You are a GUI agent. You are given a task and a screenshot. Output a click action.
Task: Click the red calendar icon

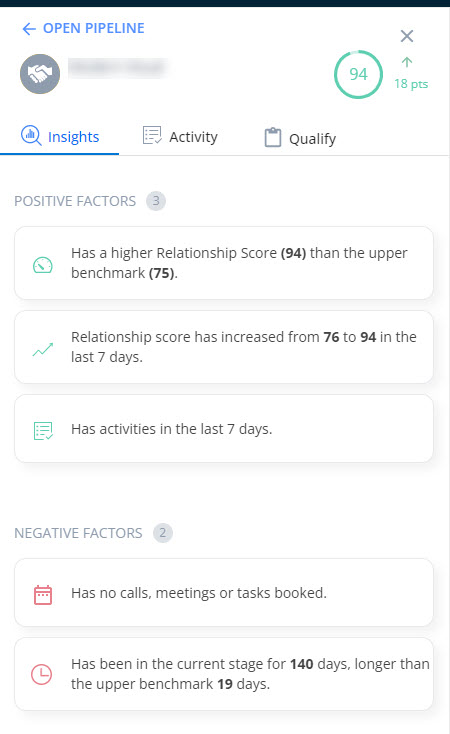43,595
